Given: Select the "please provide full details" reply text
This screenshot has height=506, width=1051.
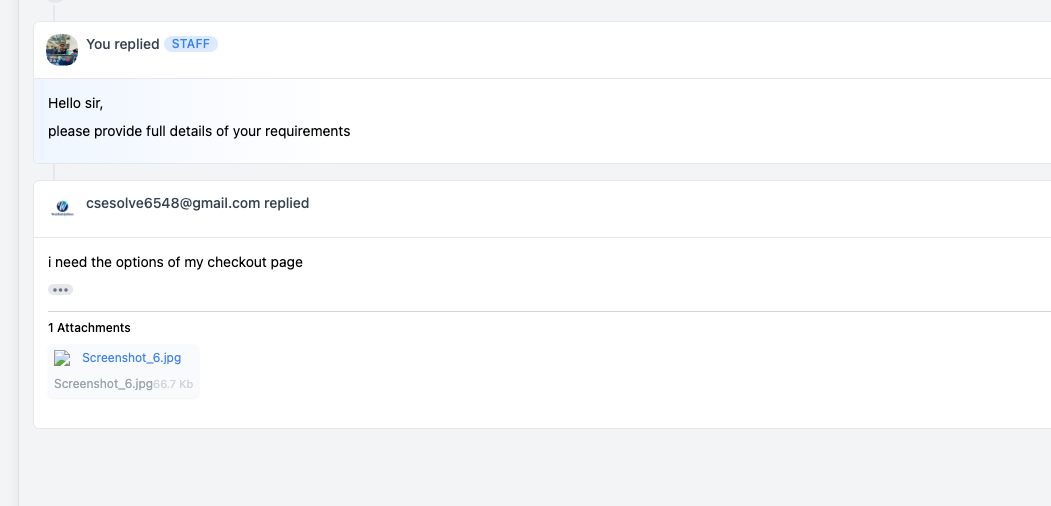Looking at the screenshot, I should (x=199, y=131).
